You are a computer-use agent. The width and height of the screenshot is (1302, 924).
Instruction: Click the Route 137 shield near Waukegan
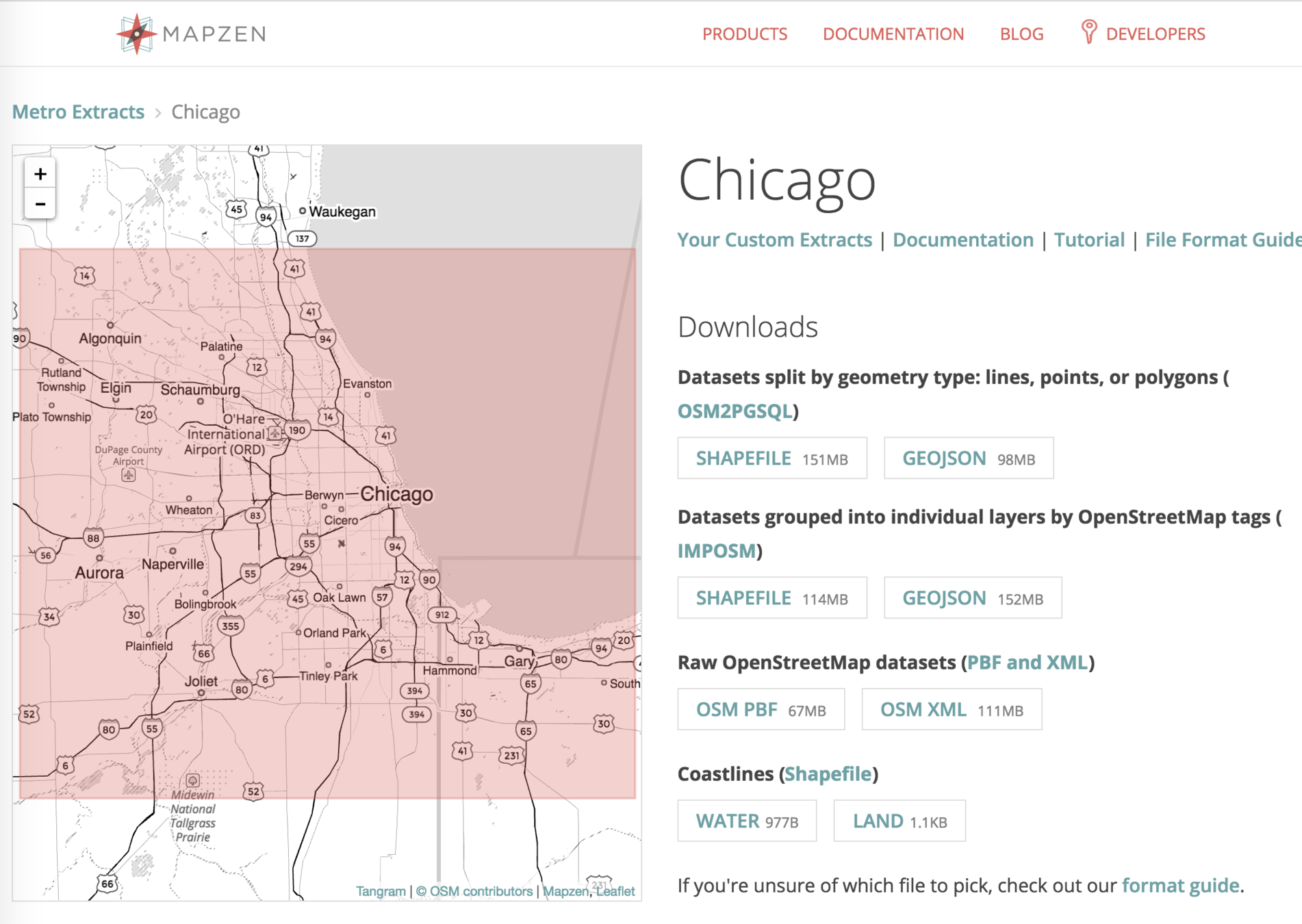click(302, 239)
